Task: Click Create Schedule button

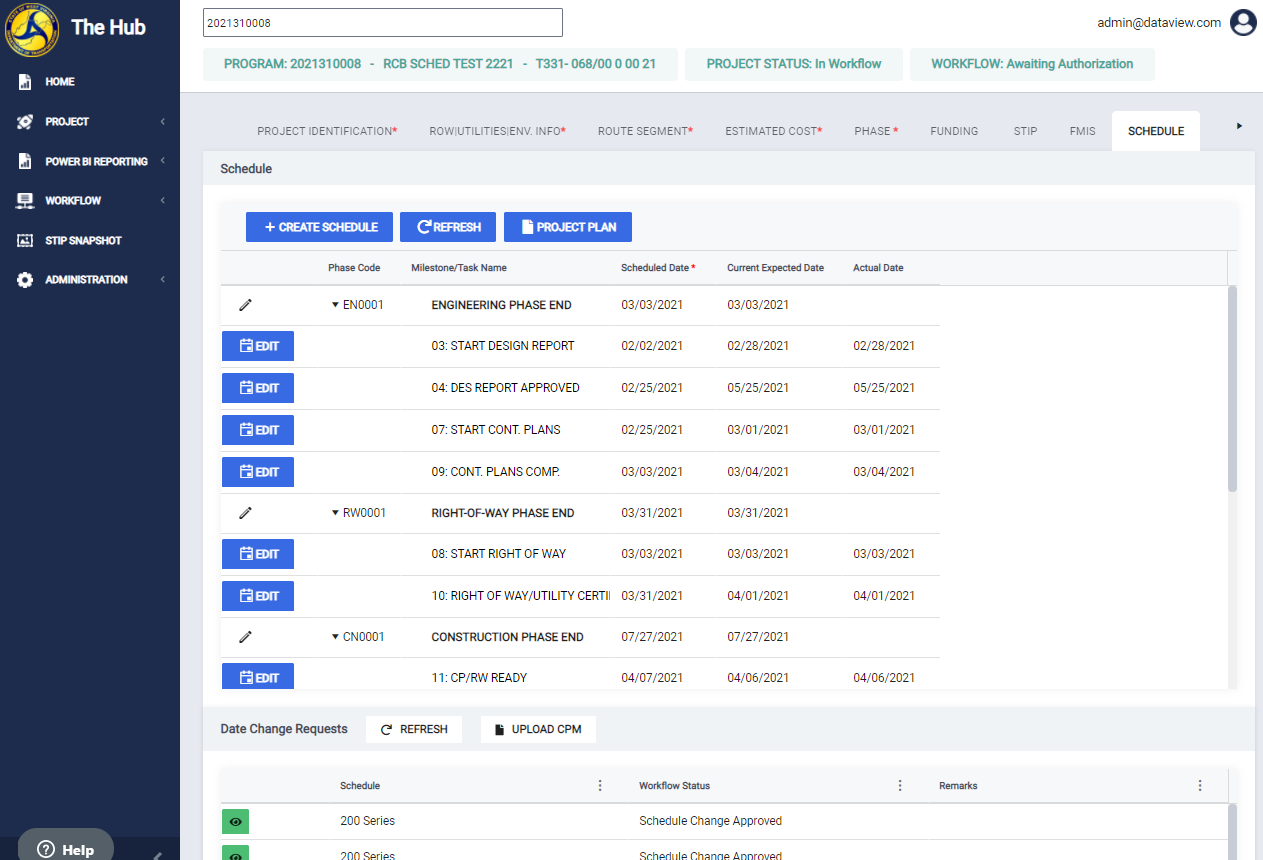Action: coord(319,227)
